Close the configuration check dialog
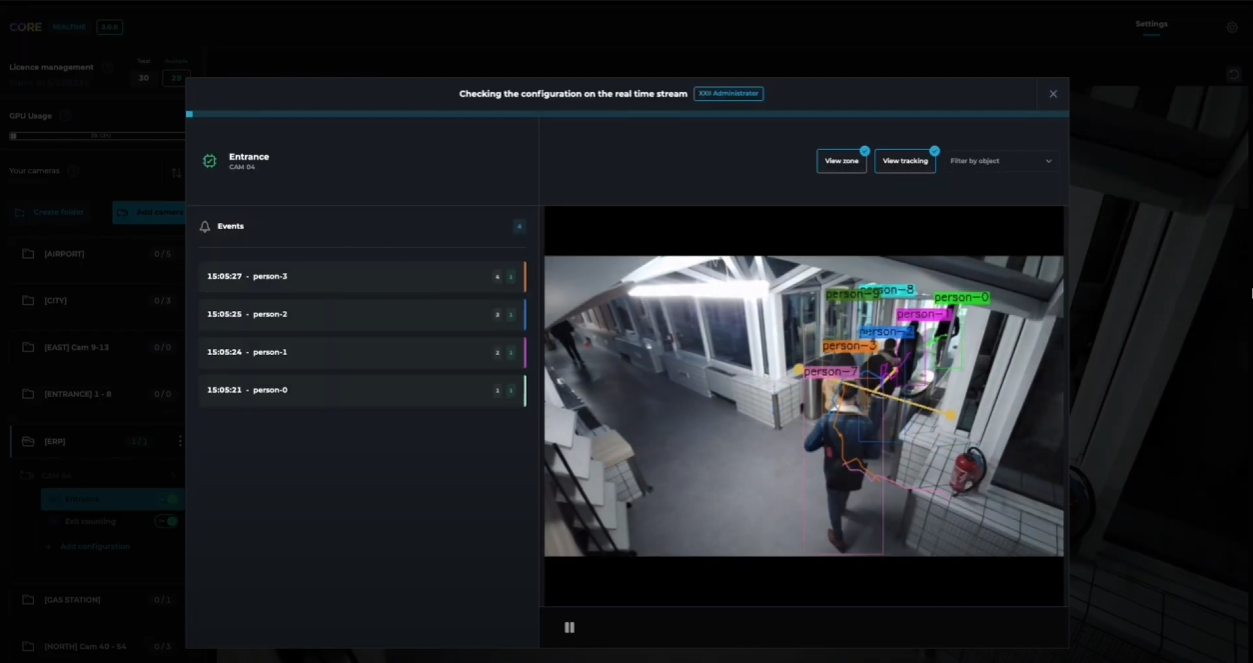The height and width of the screenshot is (663, 1253). click(1053, 94)
